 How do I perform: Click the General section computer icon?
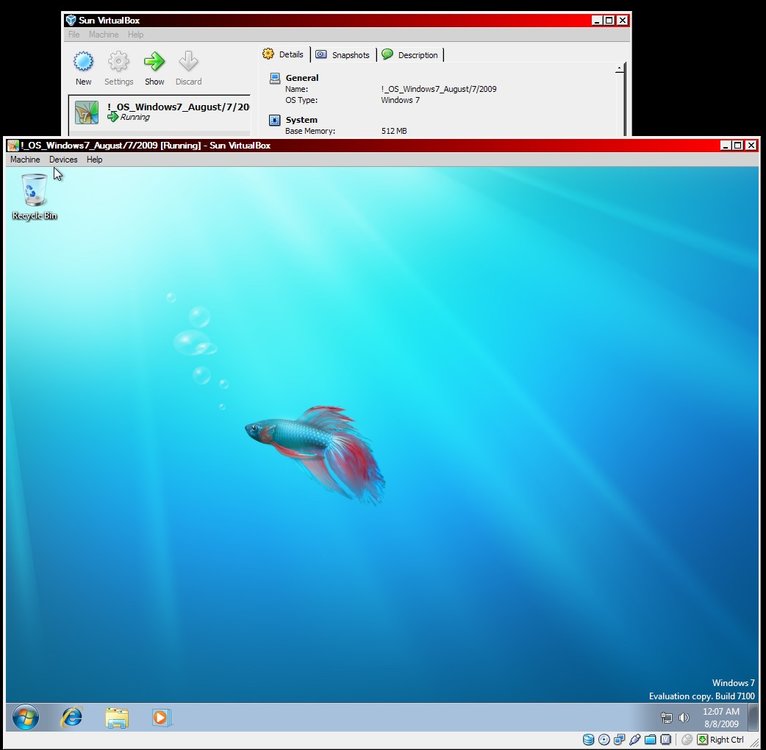[275, 78]
